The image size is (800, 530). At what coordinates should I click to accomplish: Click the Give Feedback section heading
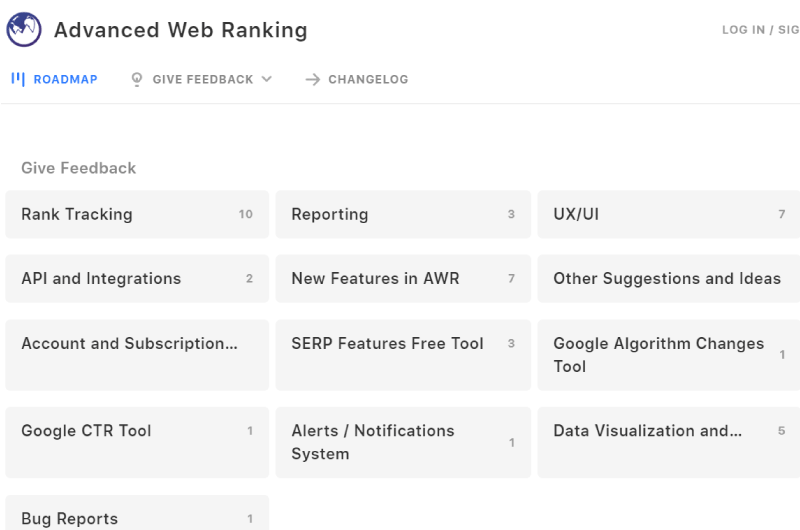79,168
